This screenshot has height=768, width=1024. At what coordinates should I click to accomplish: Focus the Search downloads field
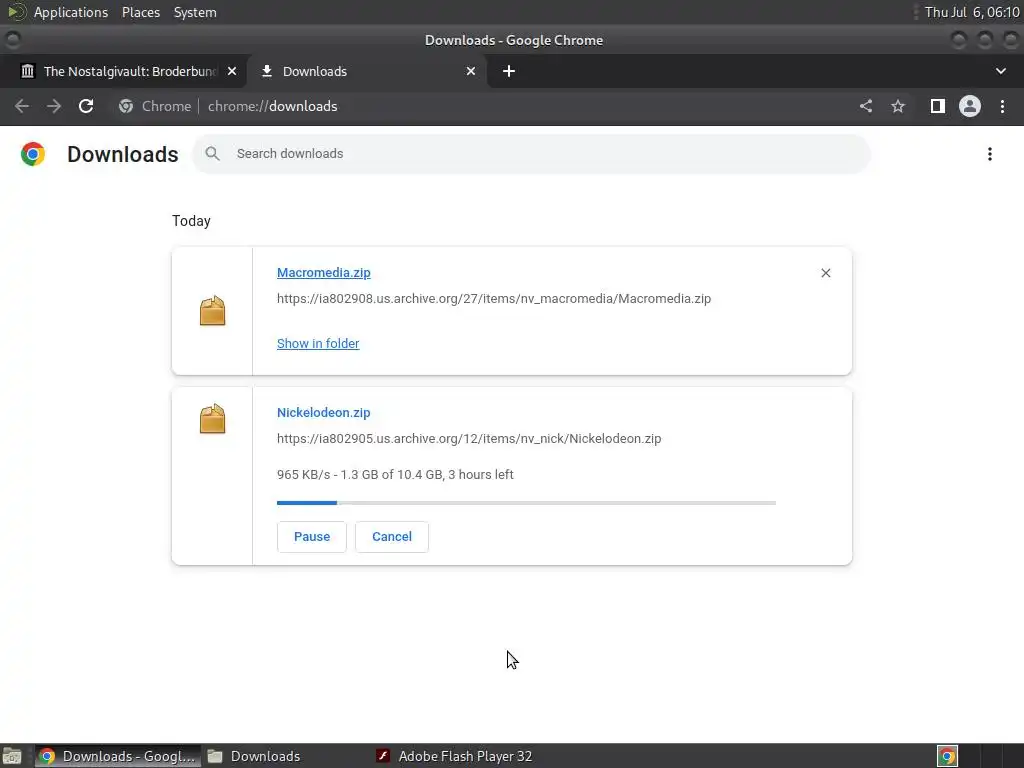point(532,154)
